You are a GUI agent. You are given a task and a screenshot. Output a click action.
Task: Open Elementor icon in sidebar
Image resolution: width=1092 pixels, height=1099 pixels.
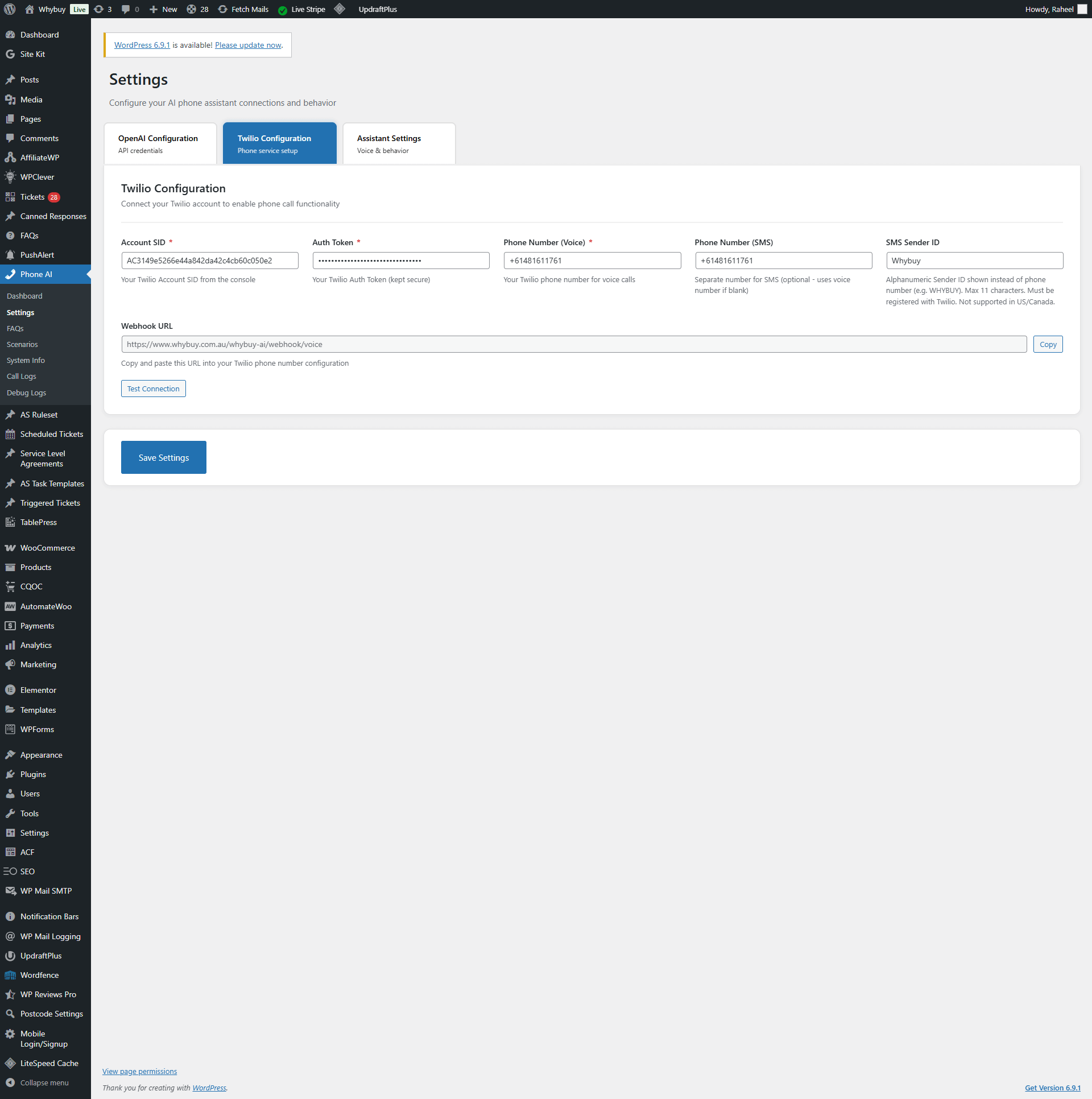(x=10, y=690)
